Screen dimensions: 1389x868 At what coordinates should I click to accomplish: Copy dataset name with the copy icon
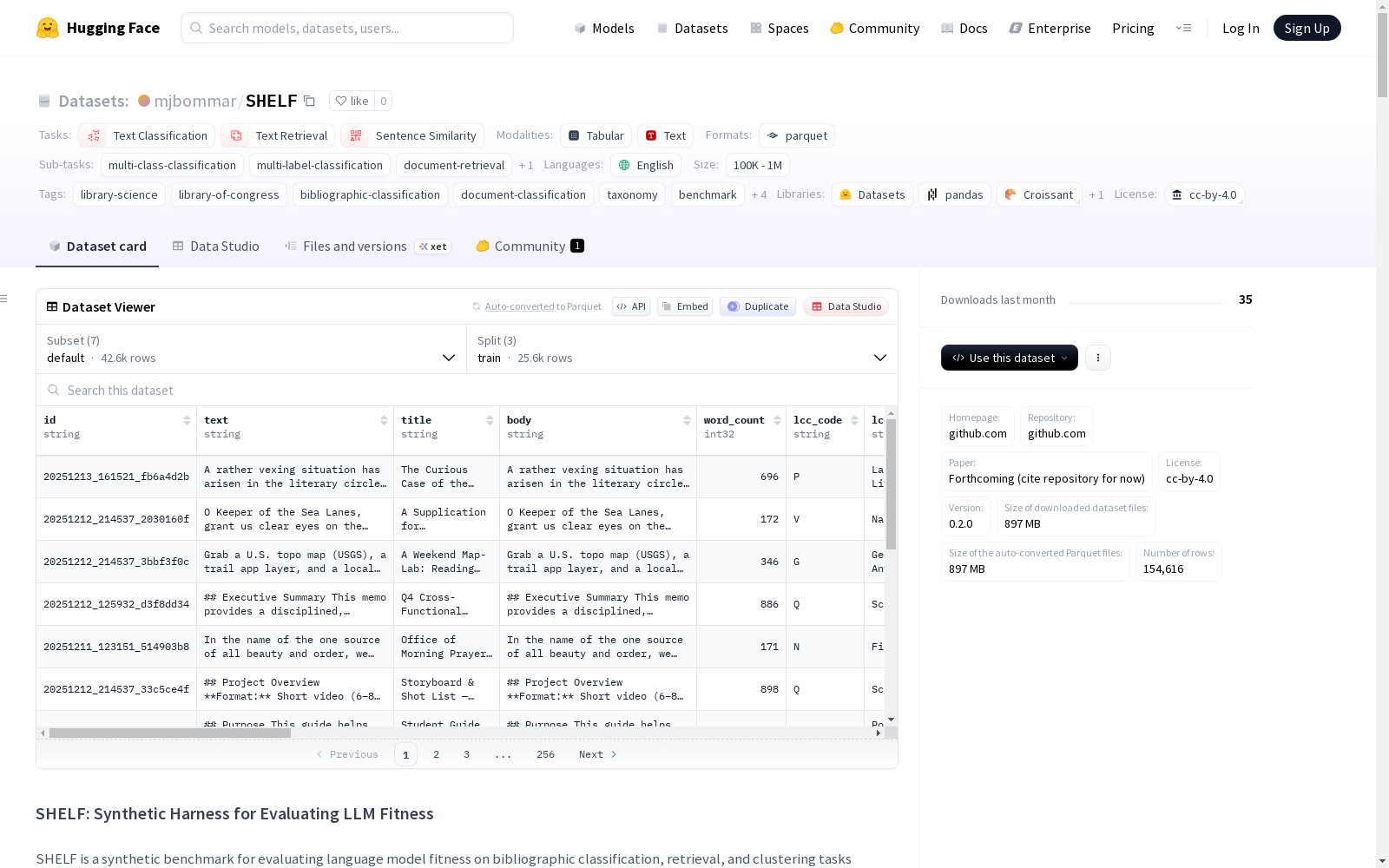tap(309, 101)
